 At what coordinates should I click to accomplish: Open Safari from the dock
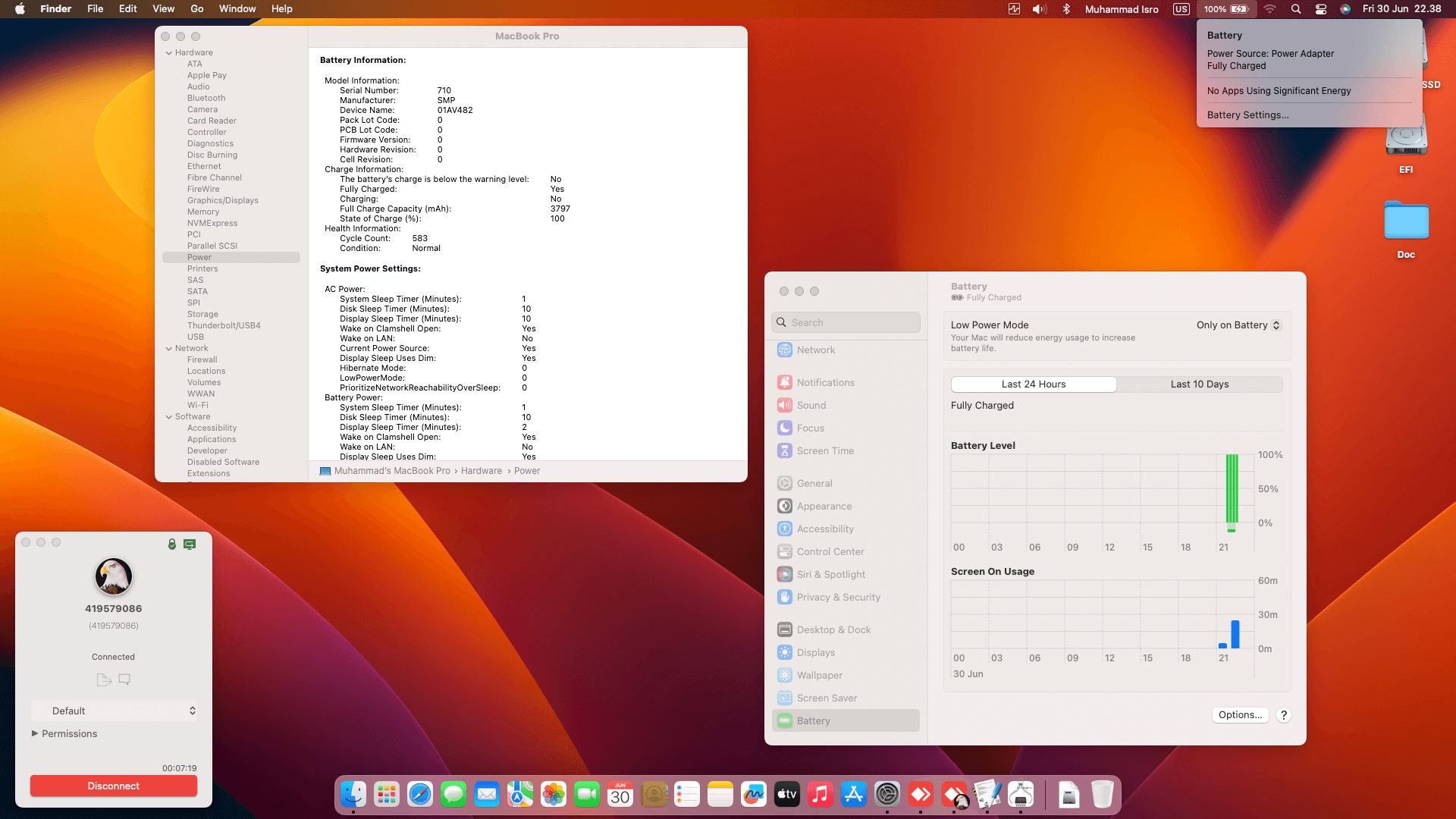(419, 795)
